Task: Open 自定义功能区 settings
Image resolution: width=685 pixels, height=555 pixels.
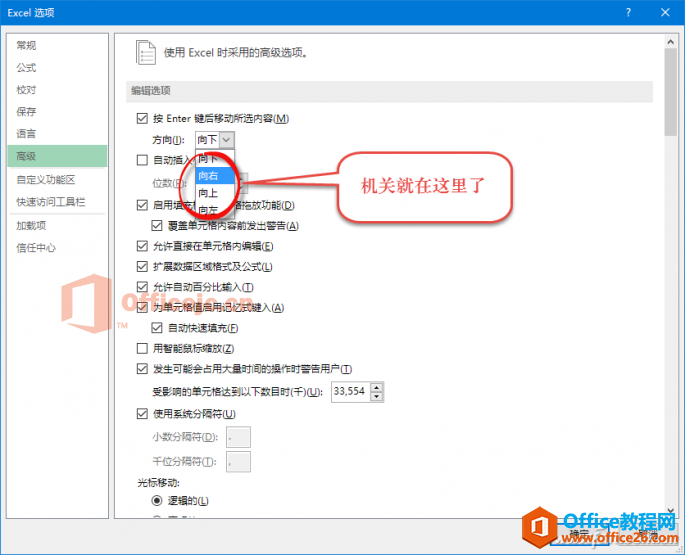Action: 57,180
